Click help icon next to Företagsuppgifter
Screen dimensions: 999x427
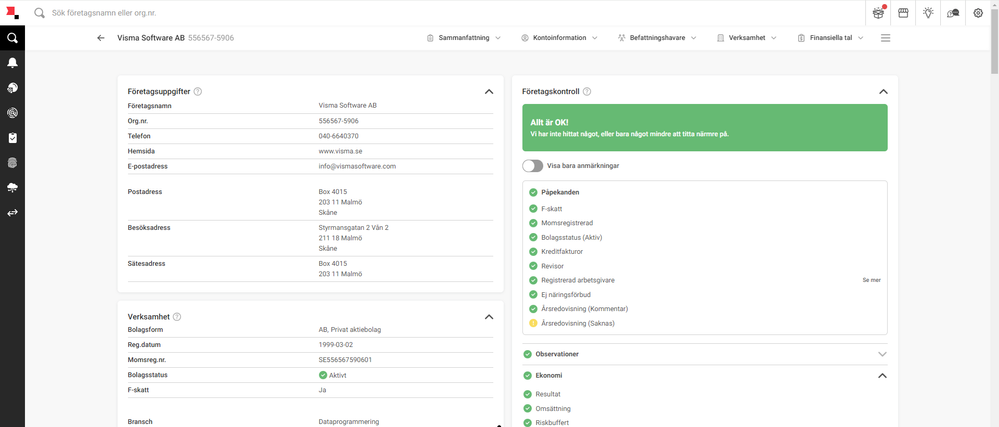198,91
